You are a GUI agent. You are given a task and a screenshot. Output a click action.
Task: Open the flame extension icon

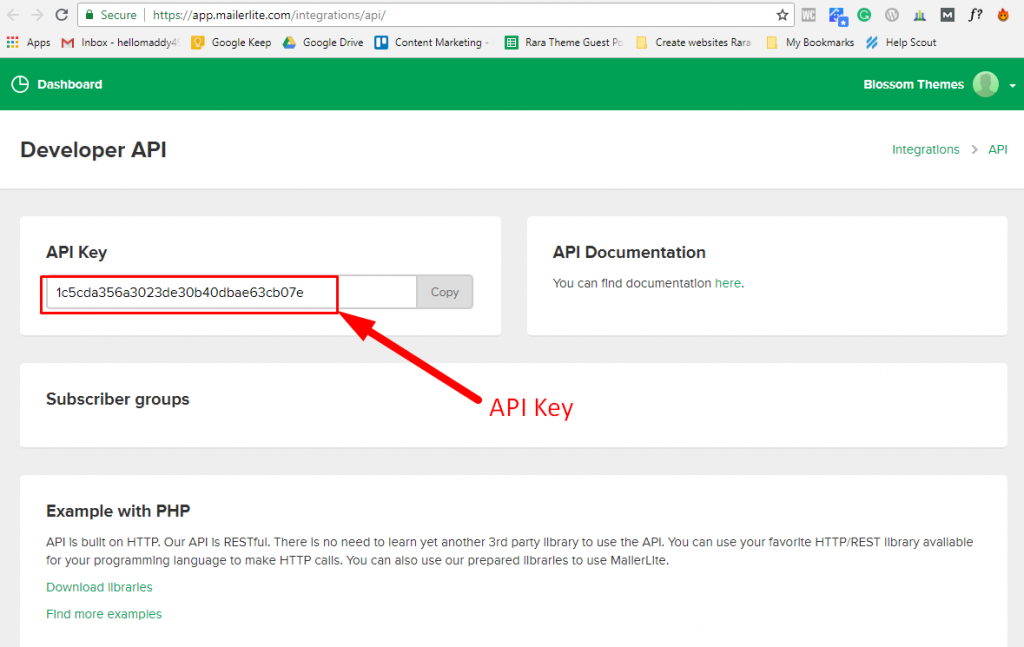pos(1003,14)
